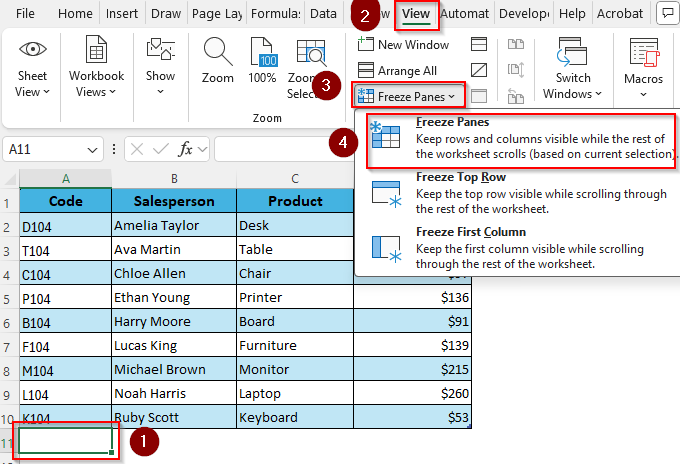Screen dimensions: 680x464
Task: Open the comments speech bubble icon
Action: tap(667, 13)
